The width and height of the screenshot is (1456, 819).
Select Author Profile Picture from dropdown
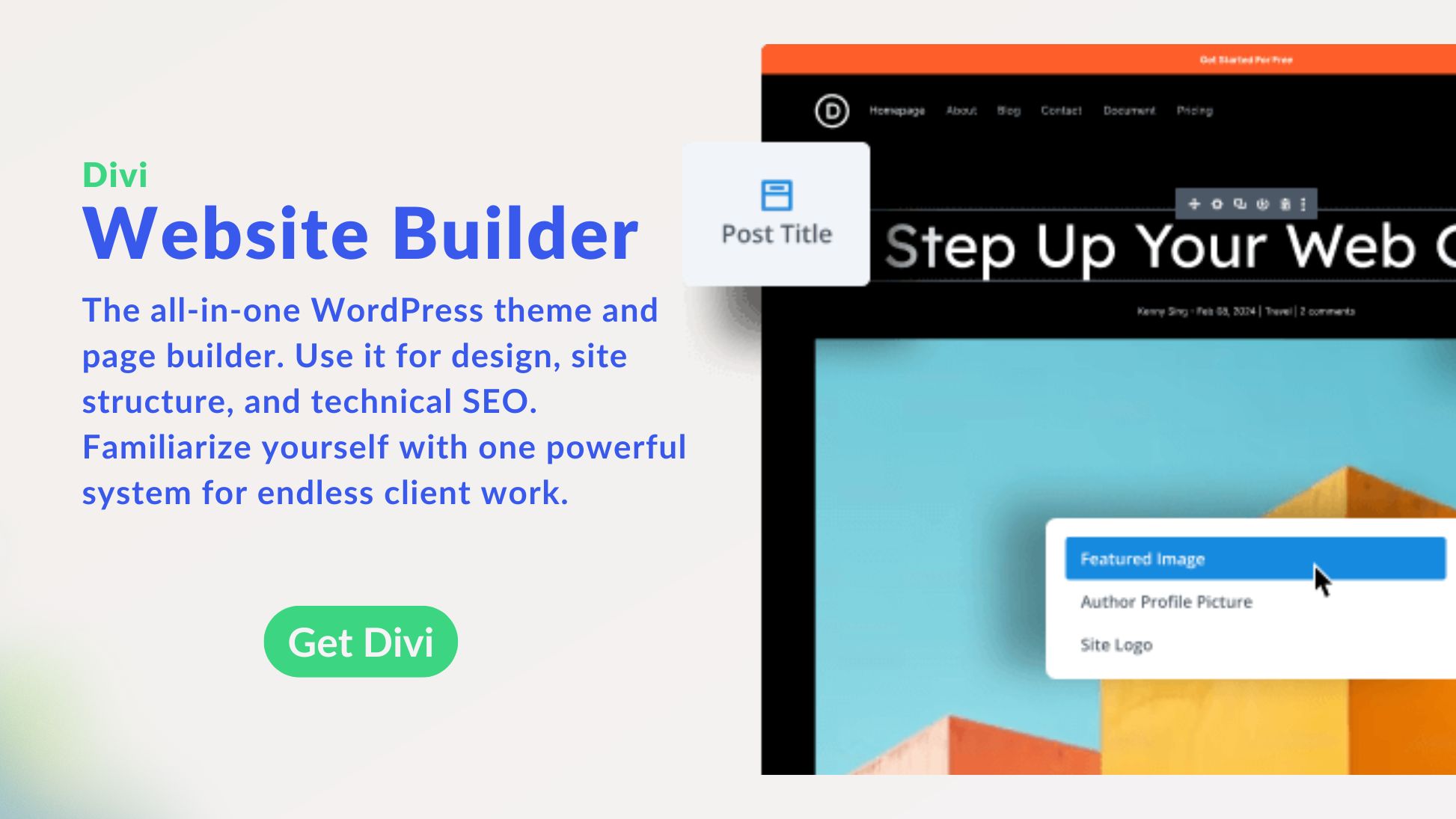point(1166,601)
